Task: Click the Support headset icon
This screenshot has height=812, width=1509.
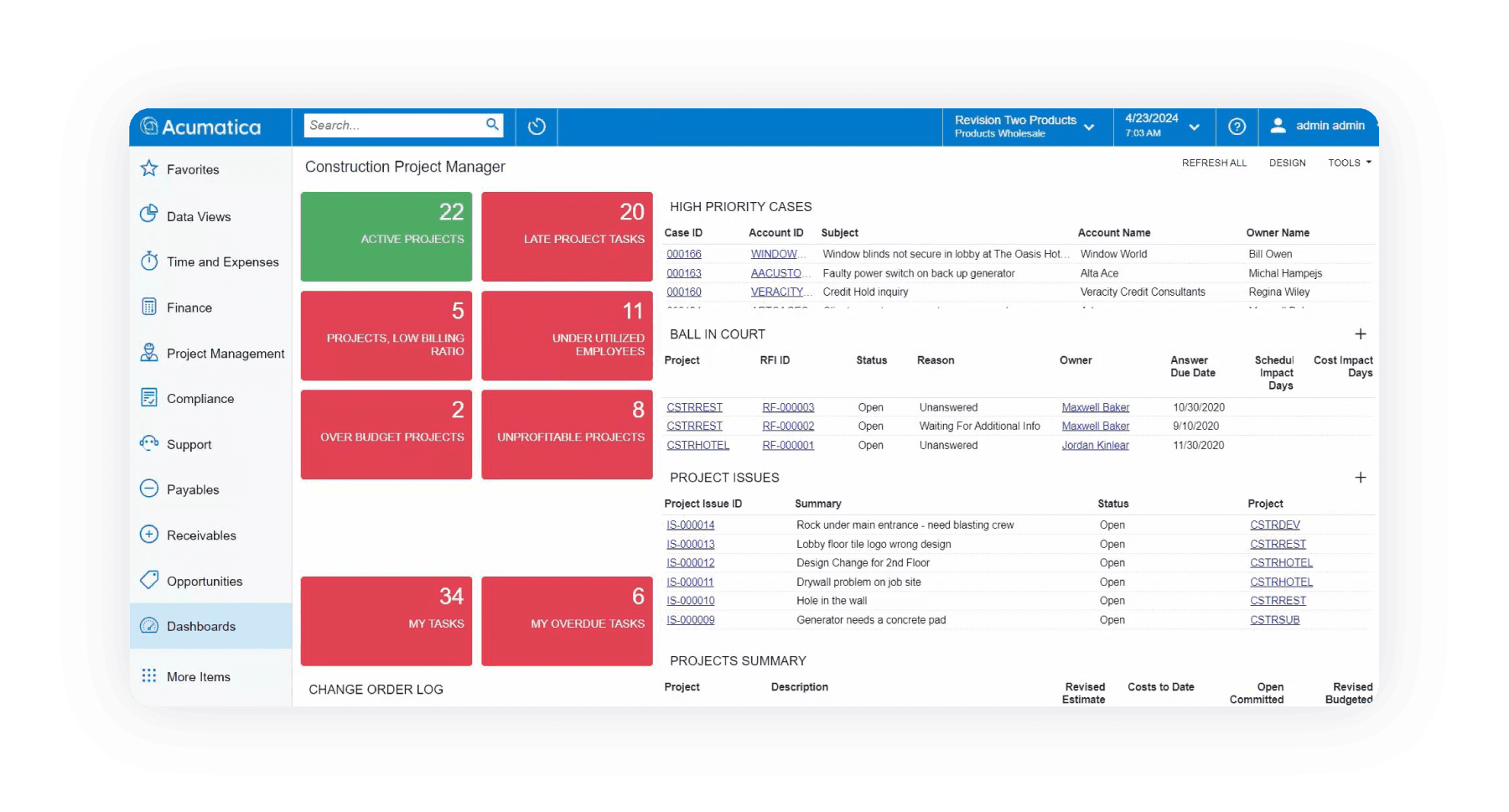Action: [x=149, y=443]
